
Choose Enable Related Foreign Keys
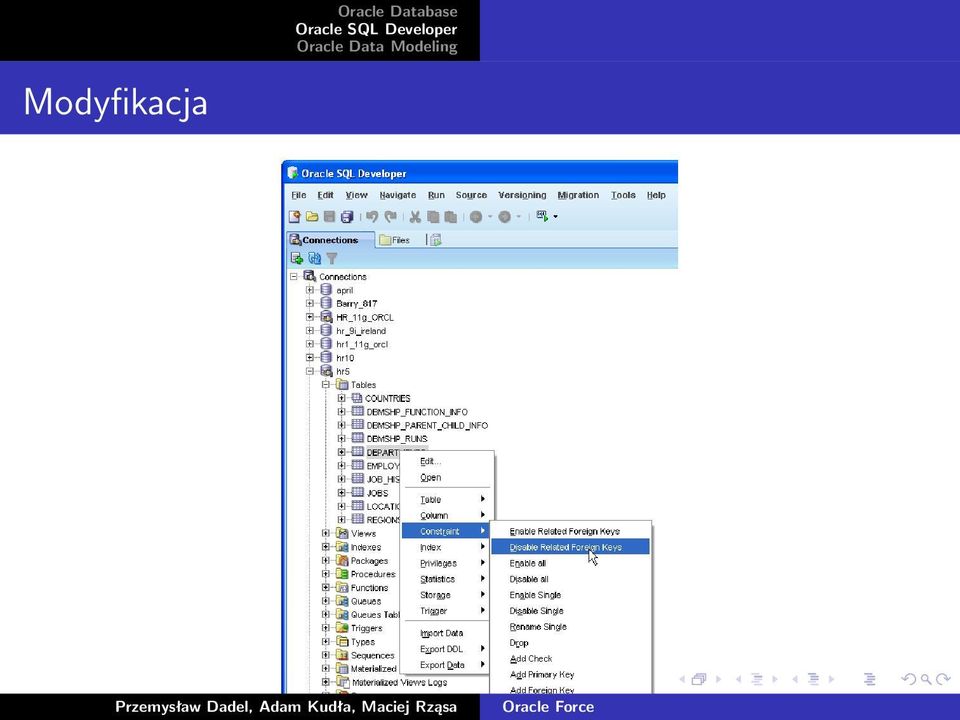(564, 531)
